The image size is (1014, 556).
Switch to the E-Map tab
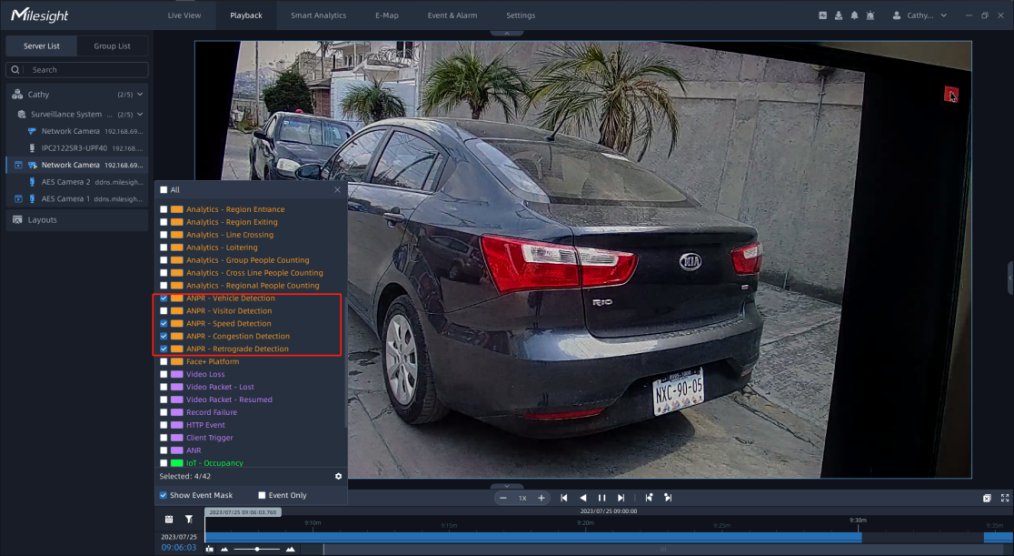387,16
